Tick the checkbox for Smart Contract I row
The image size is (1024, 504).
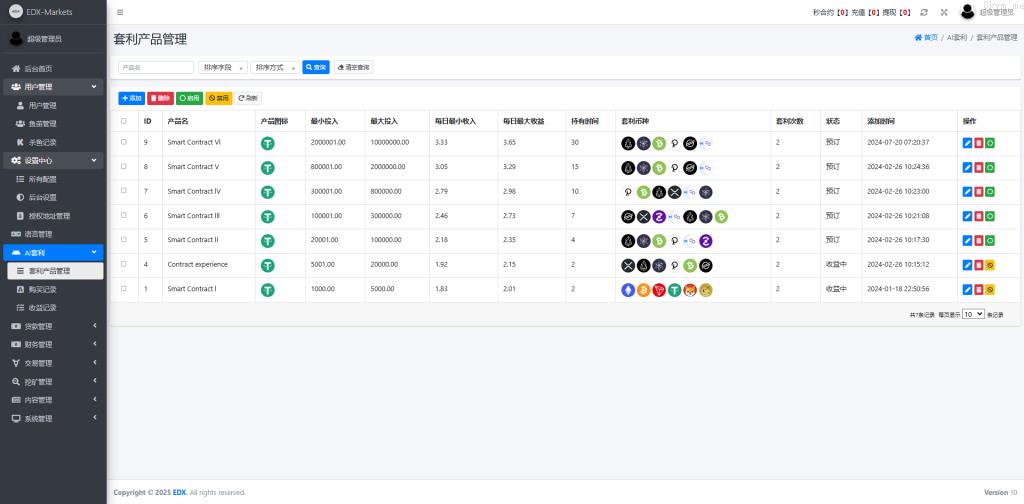(124, 289)
